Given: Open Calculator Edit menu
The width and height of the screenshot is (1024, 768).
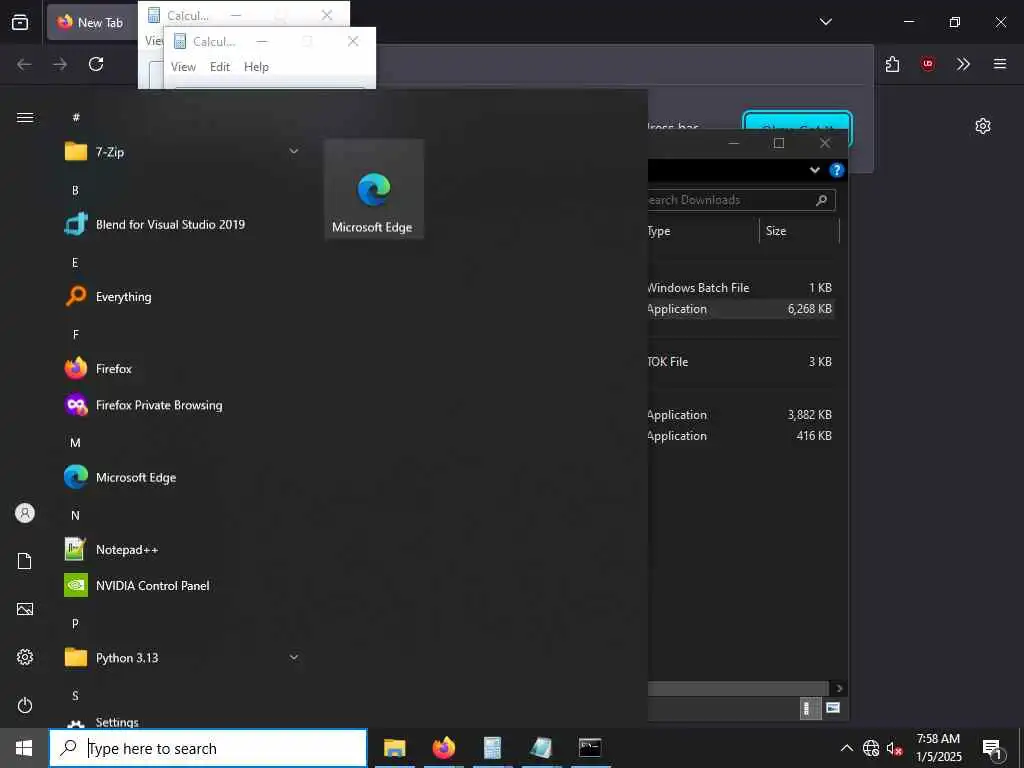Looking at the screenshot, I should [x=219, y=67].
